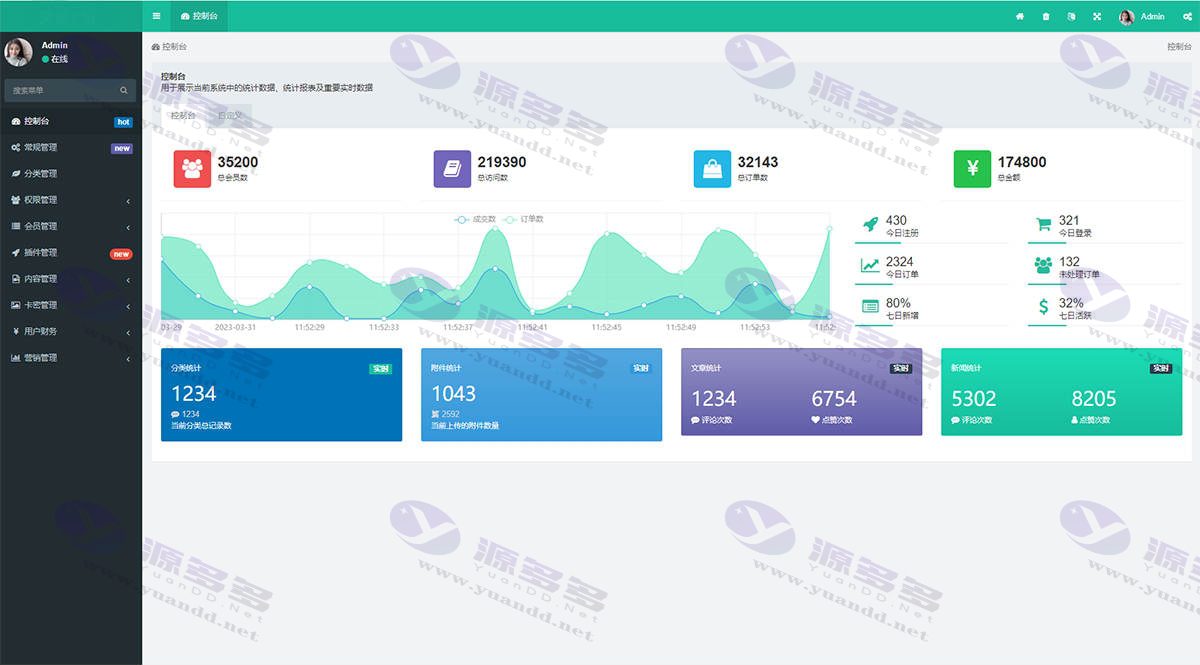Image resolution: width=1200 pixels, height=665 pixels.
Task: Click the 2023-03-31 label on chart axis
Action: [x=235, y=327]
